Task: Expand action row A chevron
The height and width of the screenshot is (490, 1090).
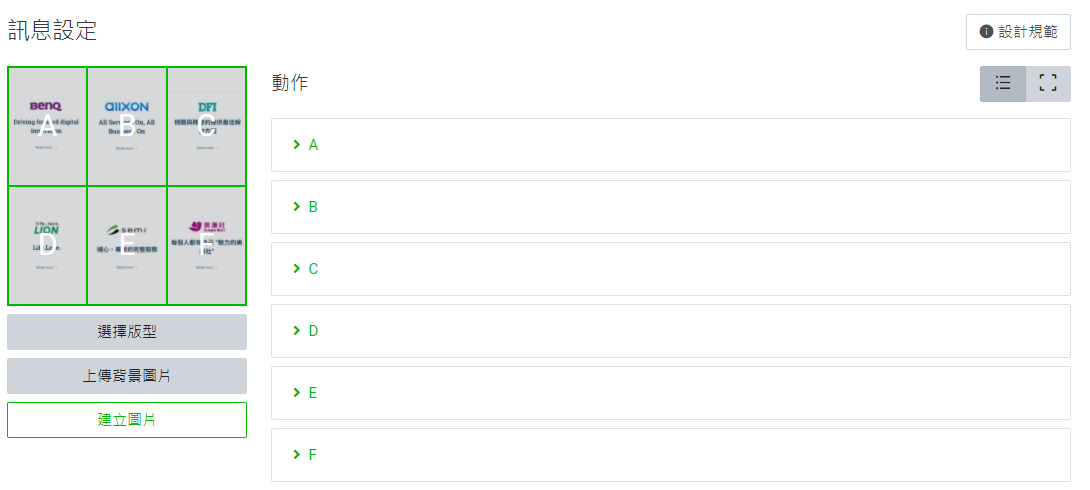Action: coord(297,145)
